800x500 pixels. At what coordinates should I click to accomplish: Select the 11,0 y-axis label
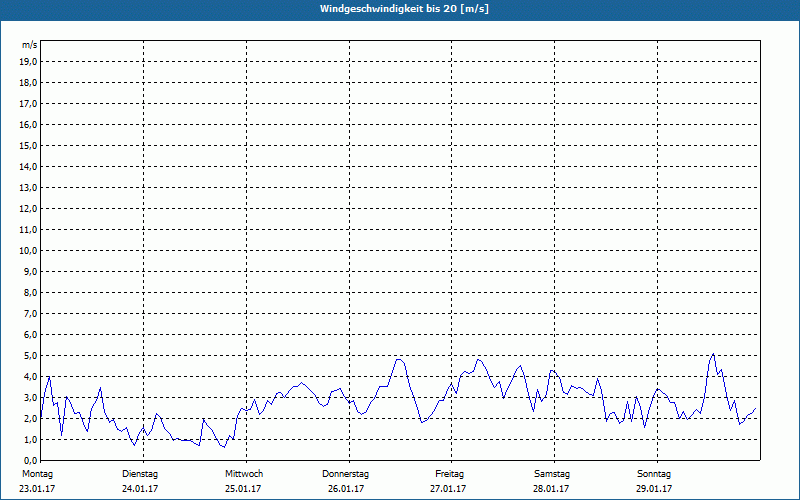tap(28, 230)
